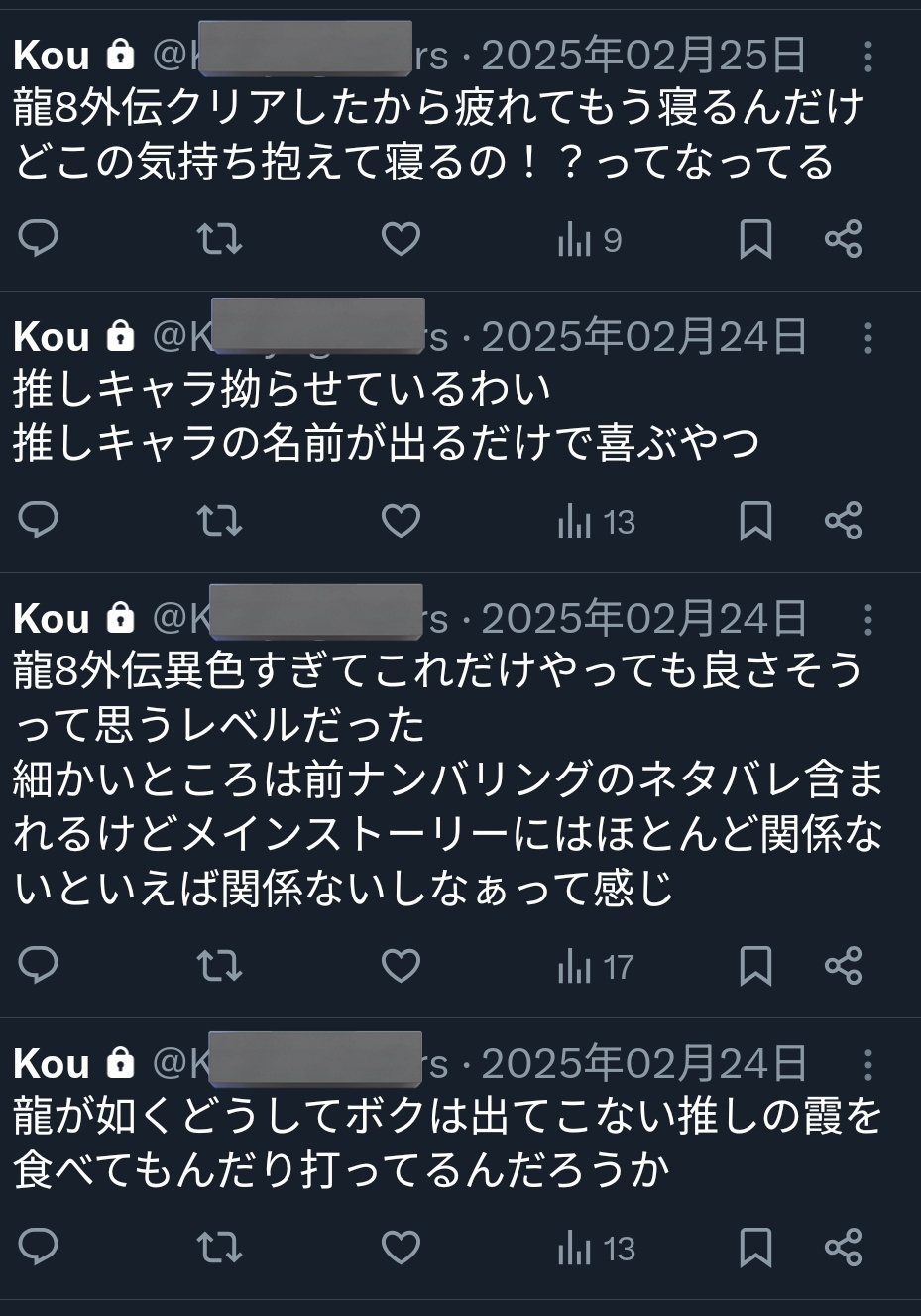Screen dimensions: 921x1316
Task: Like the 龍8外伝クリアしたから tweet
Action: (x=401, y=239)
